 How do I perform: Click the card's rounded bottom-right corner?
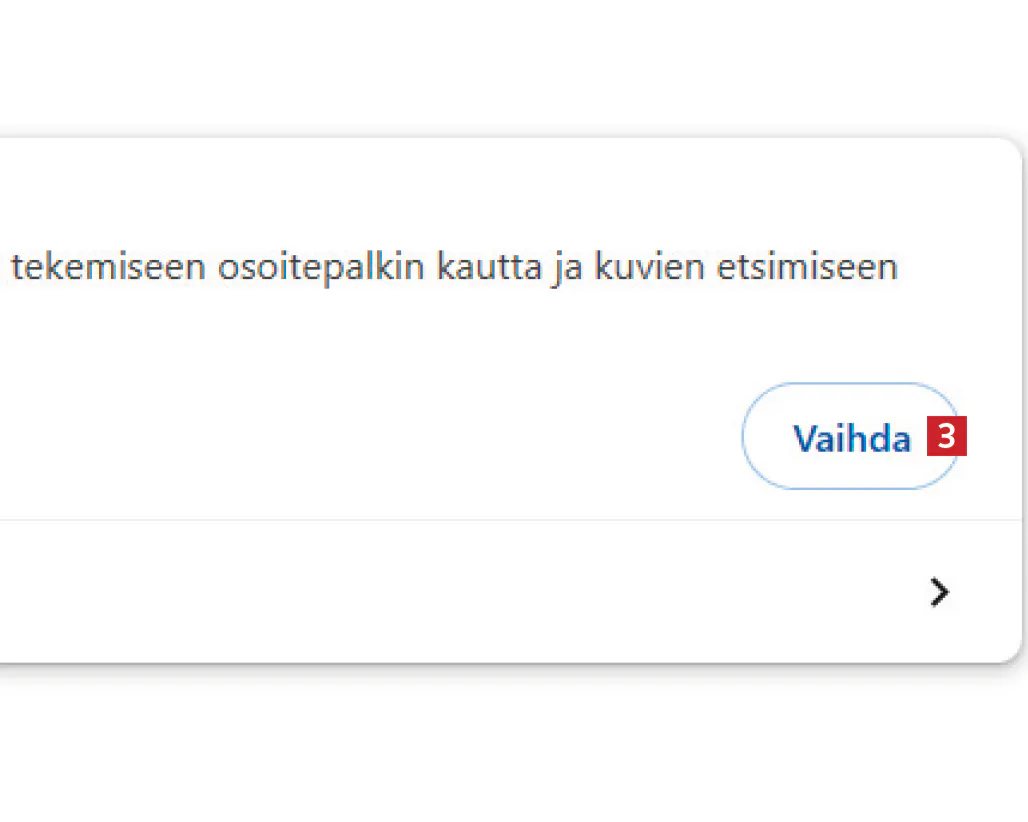[x=1010, y=650]
